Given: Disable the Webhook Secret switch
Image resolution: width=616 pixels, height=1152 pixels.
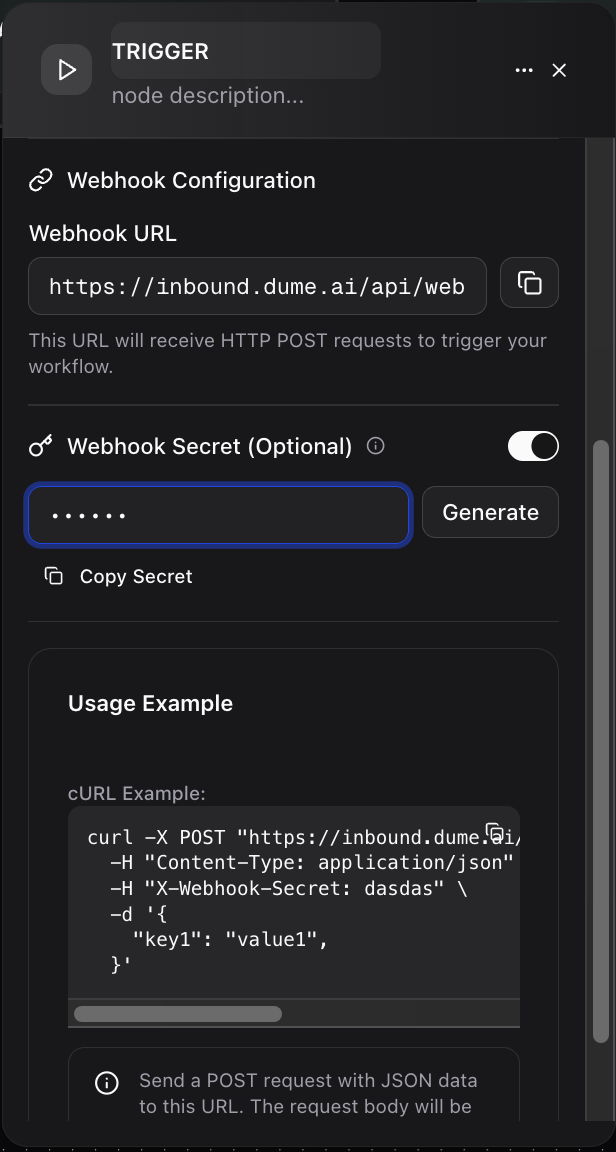Looking at the screenshot, I should (x=533, y=446).
